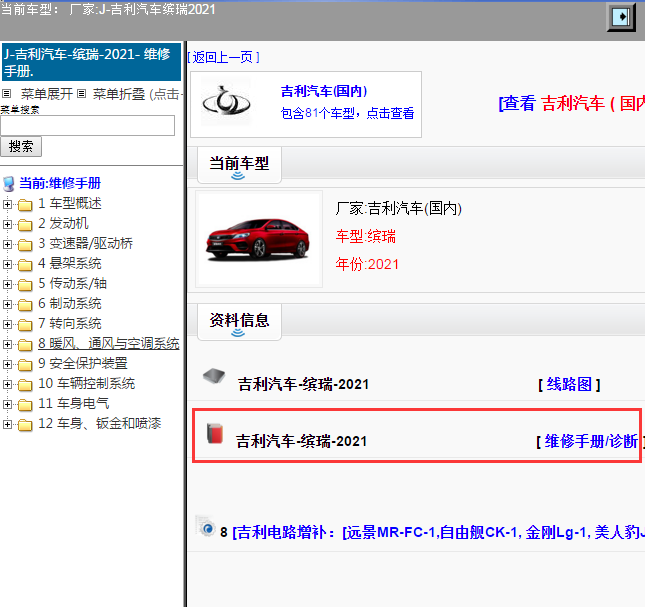Screen dimensions: 645x607
Task: Click the menu expand icon 菜单展开
Action: point(6,94)
